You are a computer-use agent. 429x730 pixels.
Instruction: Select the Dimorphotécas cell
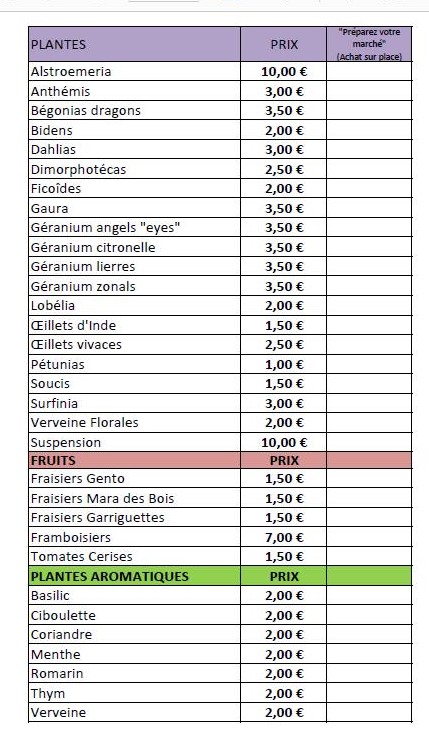(135, 169)
